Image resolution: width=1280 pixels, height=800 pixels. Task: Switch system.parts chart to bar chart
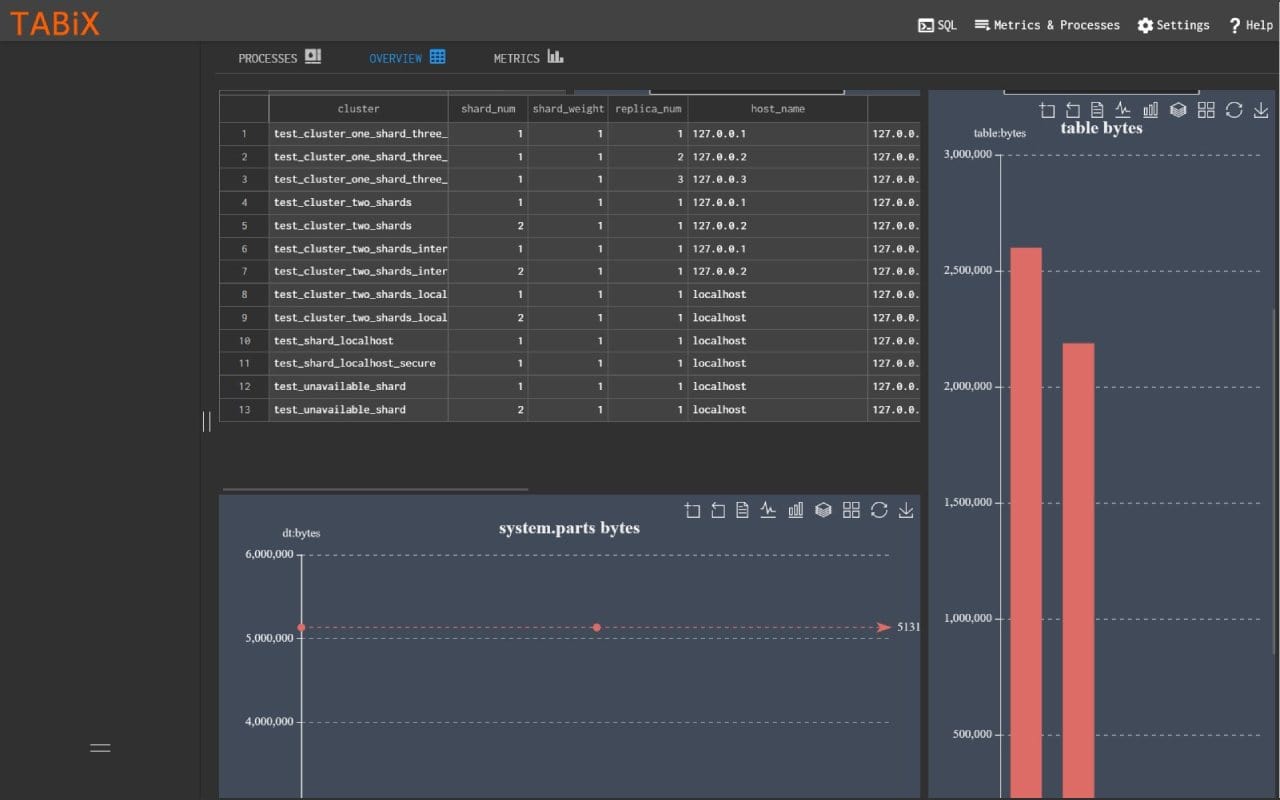tap(795, 510)
